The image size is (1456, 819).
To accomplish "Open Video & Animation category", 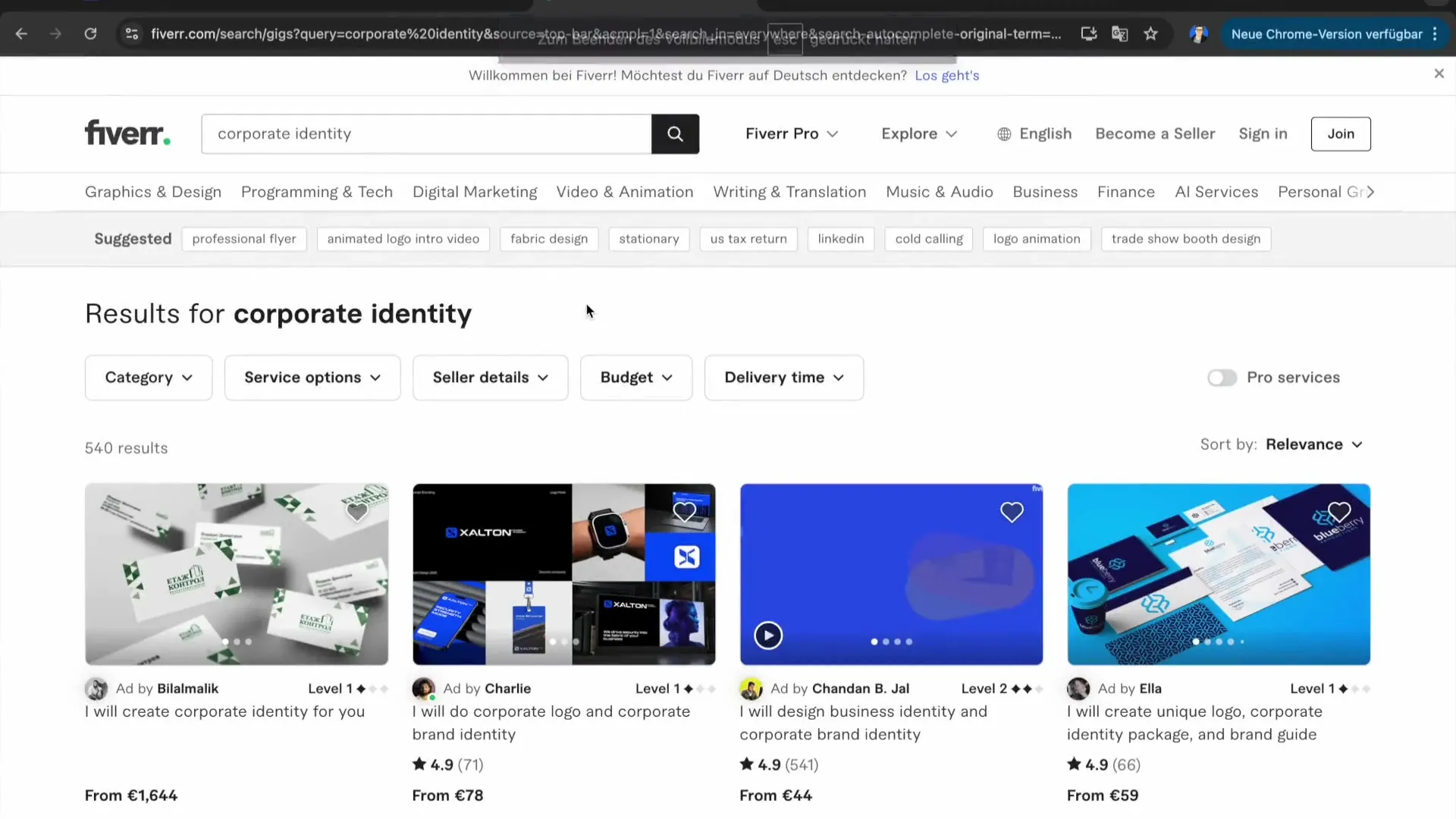I will [x=624, y=192].
